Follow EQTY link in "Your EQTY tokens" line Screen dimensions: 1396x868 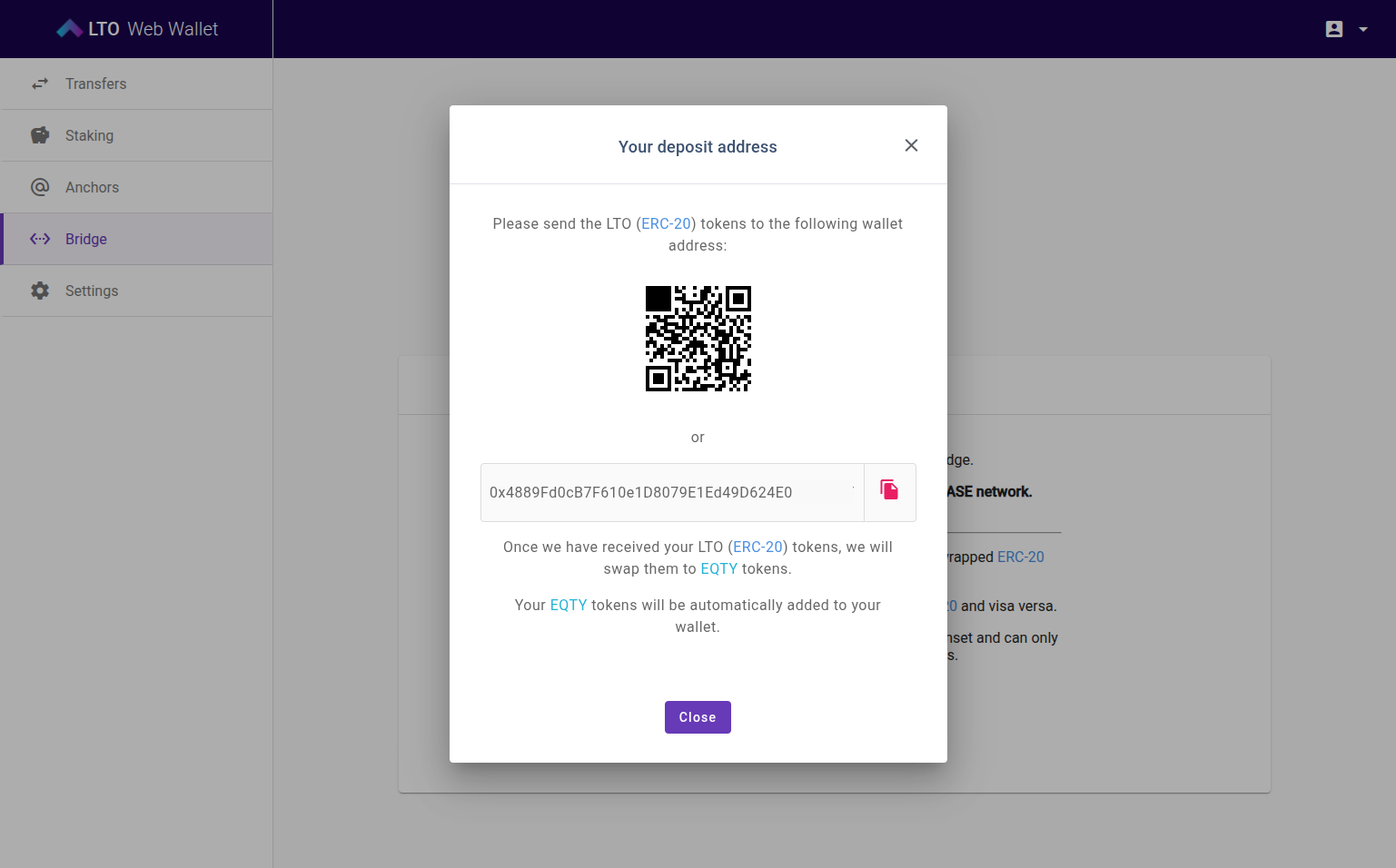click(x=569, y=606)
